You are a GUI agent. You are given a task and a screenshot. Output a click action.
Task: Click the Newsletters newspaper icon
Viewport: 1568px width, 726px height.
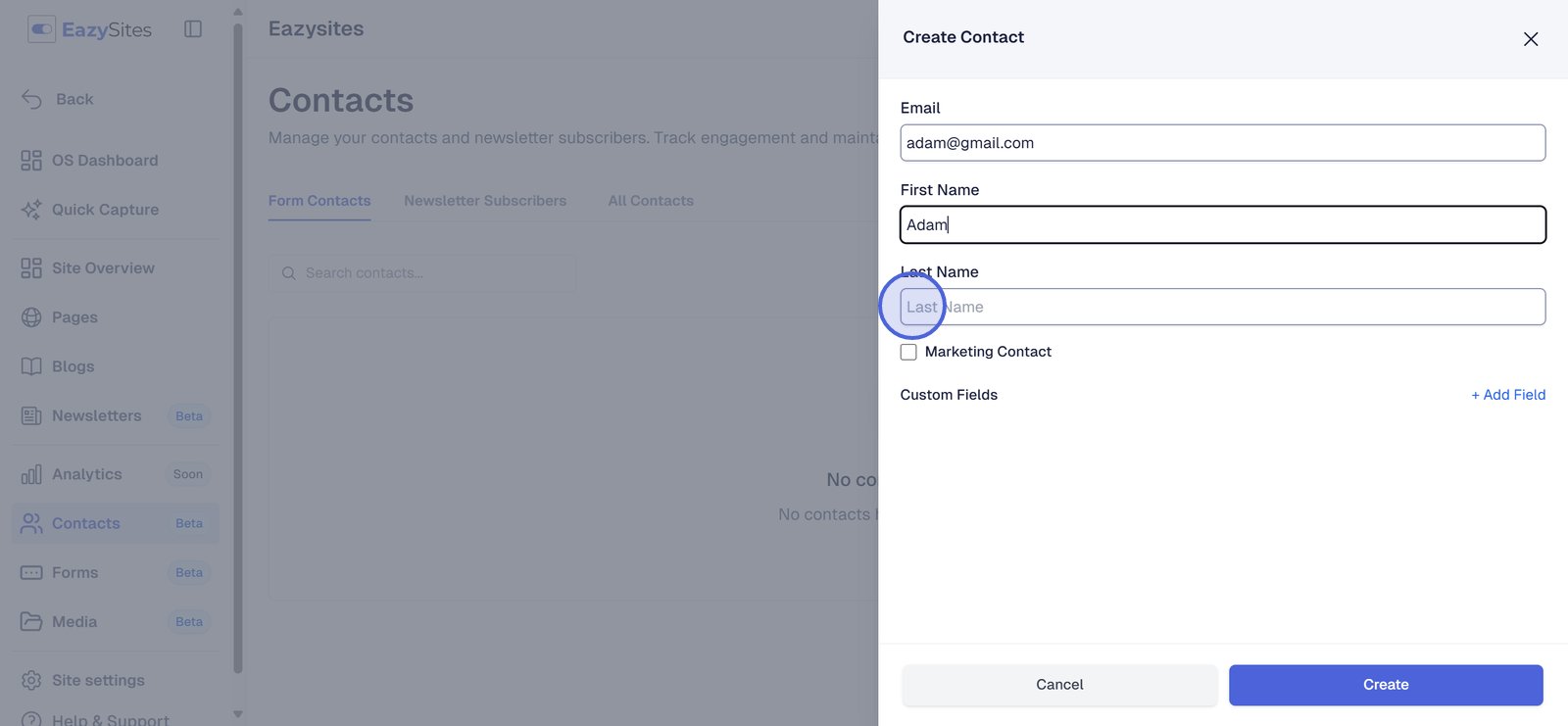(x=31, y=415)
